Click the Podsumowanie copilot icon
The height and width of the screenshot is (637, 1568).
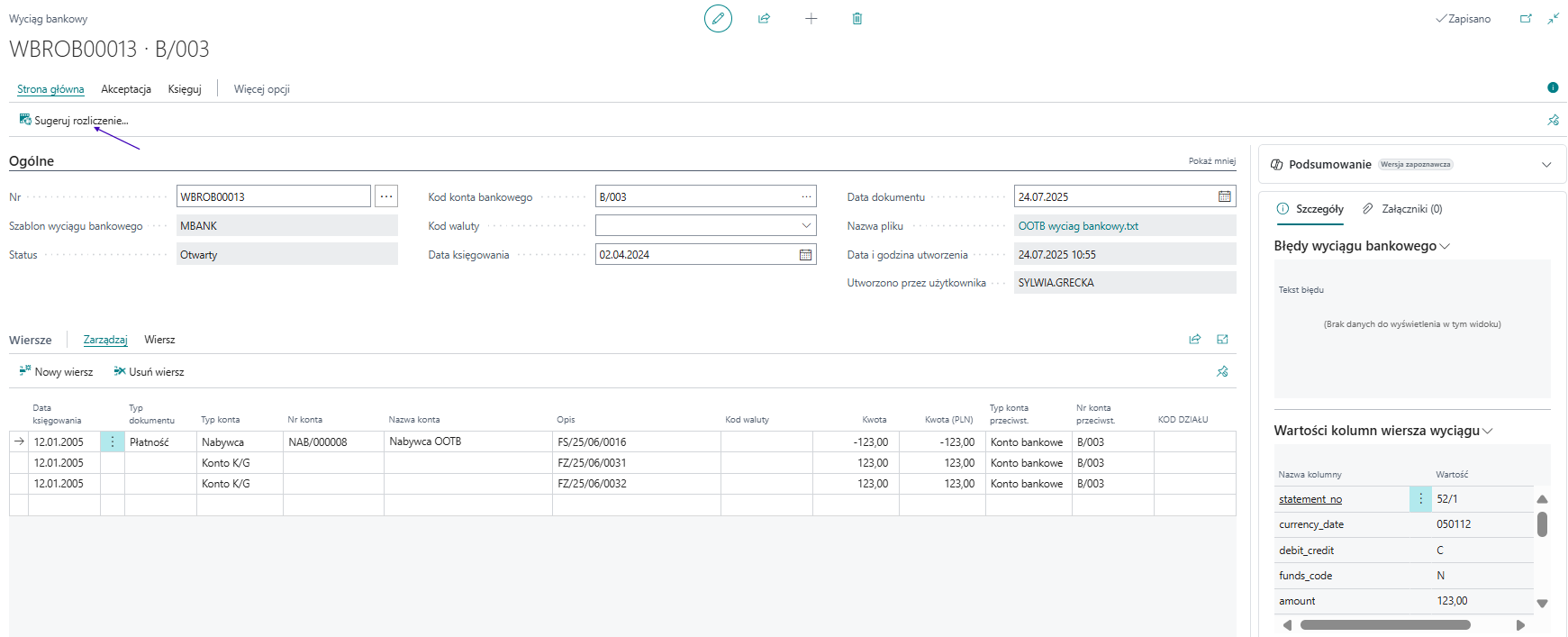(x=1276, y=165)
